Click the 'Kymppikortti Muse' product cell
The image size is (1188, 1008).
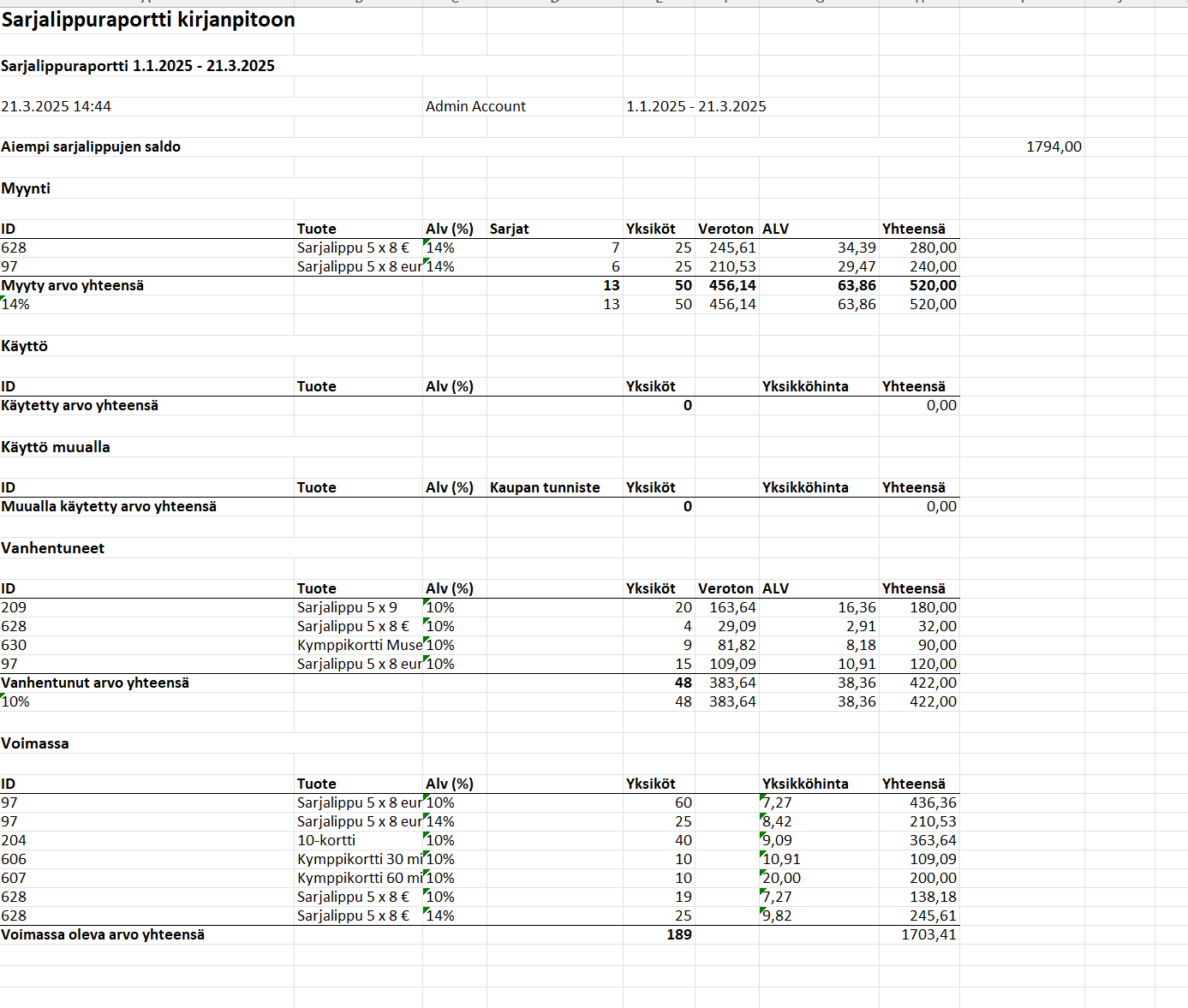pyautogui.click(x=360, y=645)
